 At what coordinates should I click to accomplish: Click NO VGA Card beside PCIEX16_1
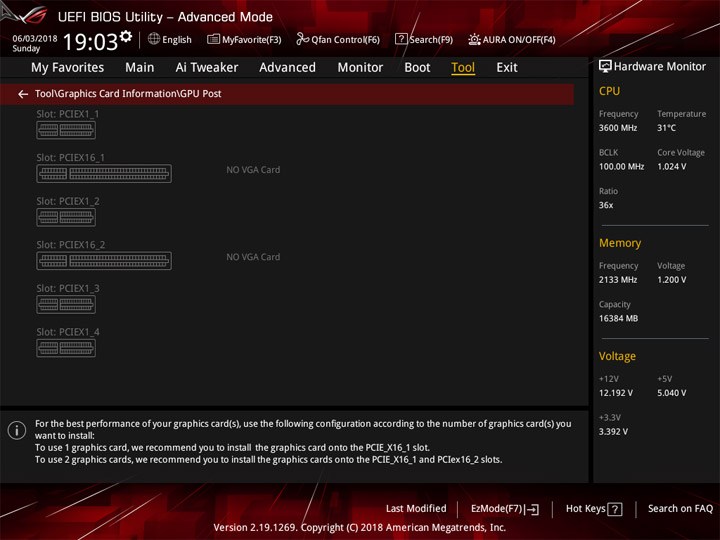click(x=253, y=170)
